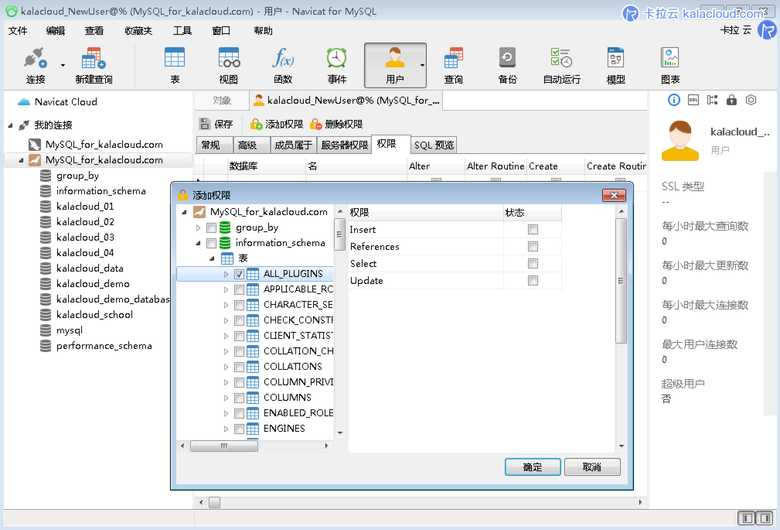Collapse the second MySQL_for_kalacloud.com connection
This screenshot has height=530, width=780.
coord(21,160)
